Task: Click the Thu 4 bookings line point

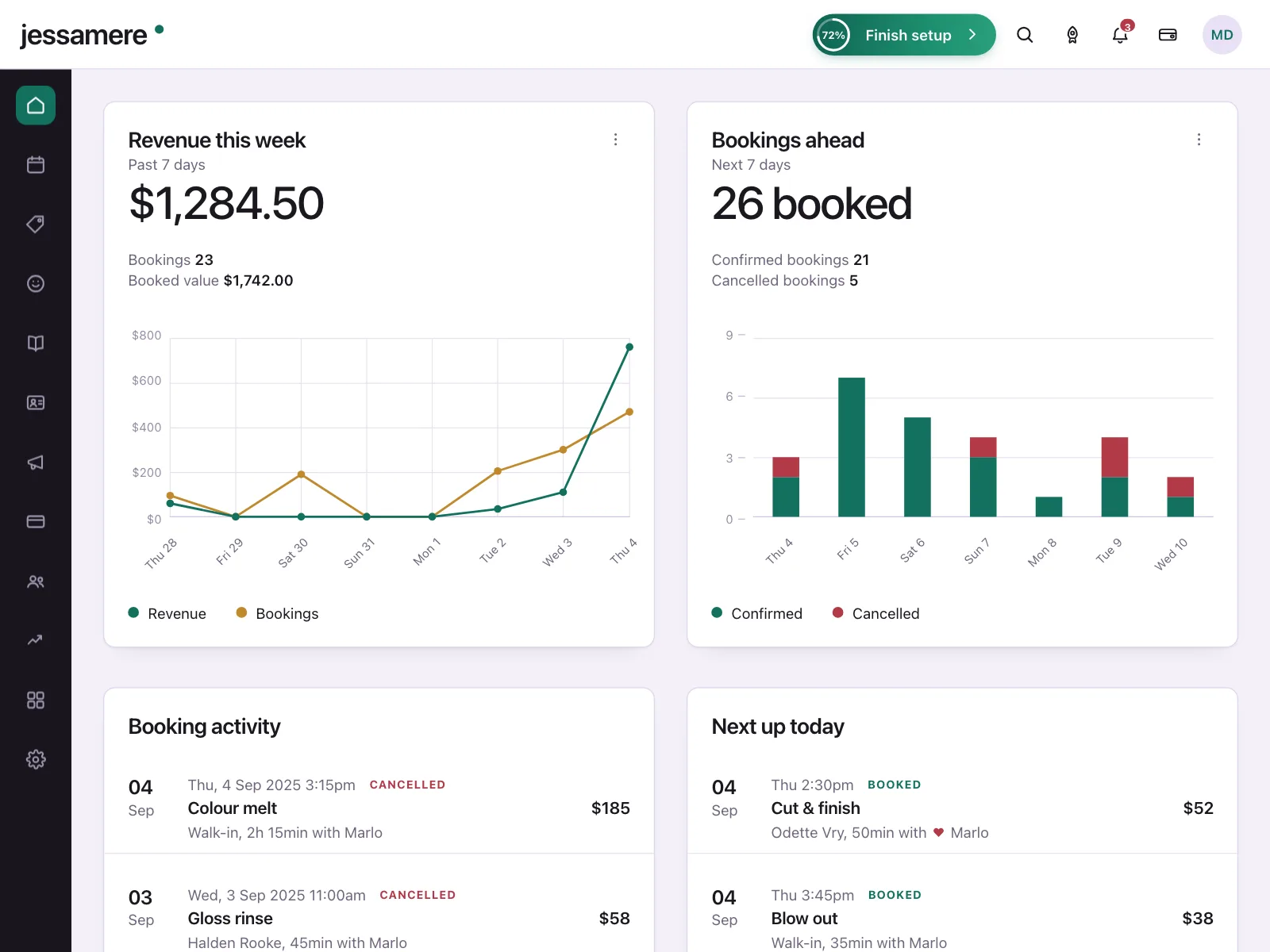Action: 629,412
